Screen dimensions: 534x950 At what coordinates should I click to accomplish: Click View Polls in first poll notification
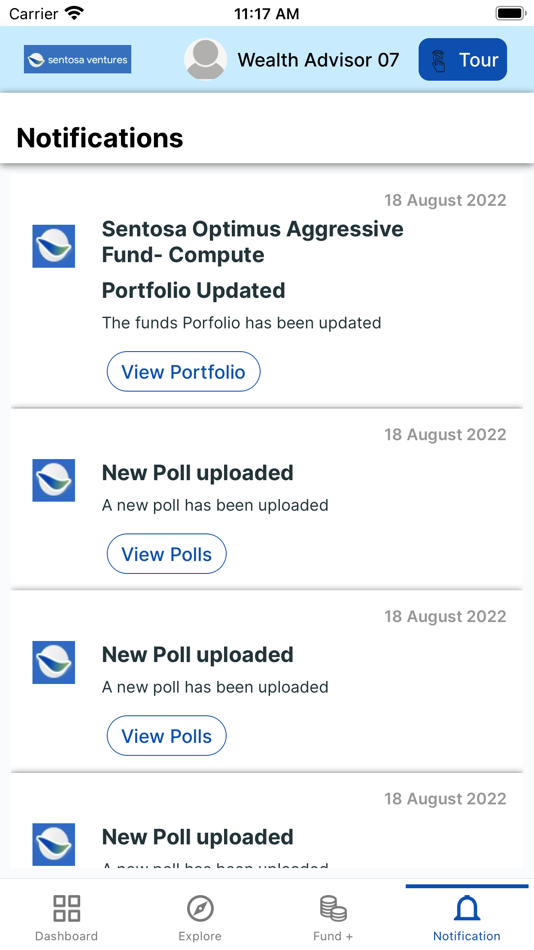click(167, 554)
